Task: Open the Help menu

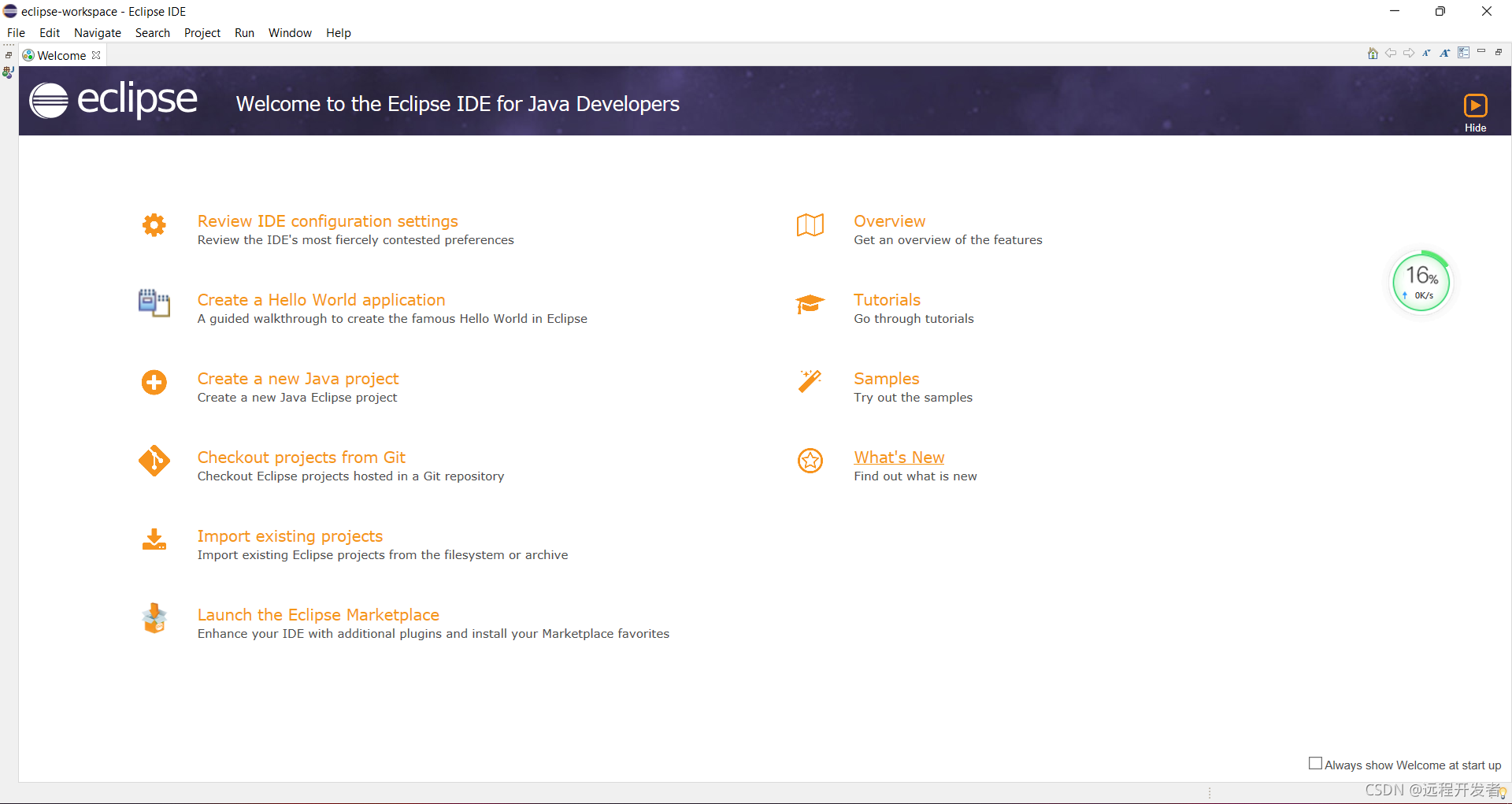Action: tap(339, 33)
